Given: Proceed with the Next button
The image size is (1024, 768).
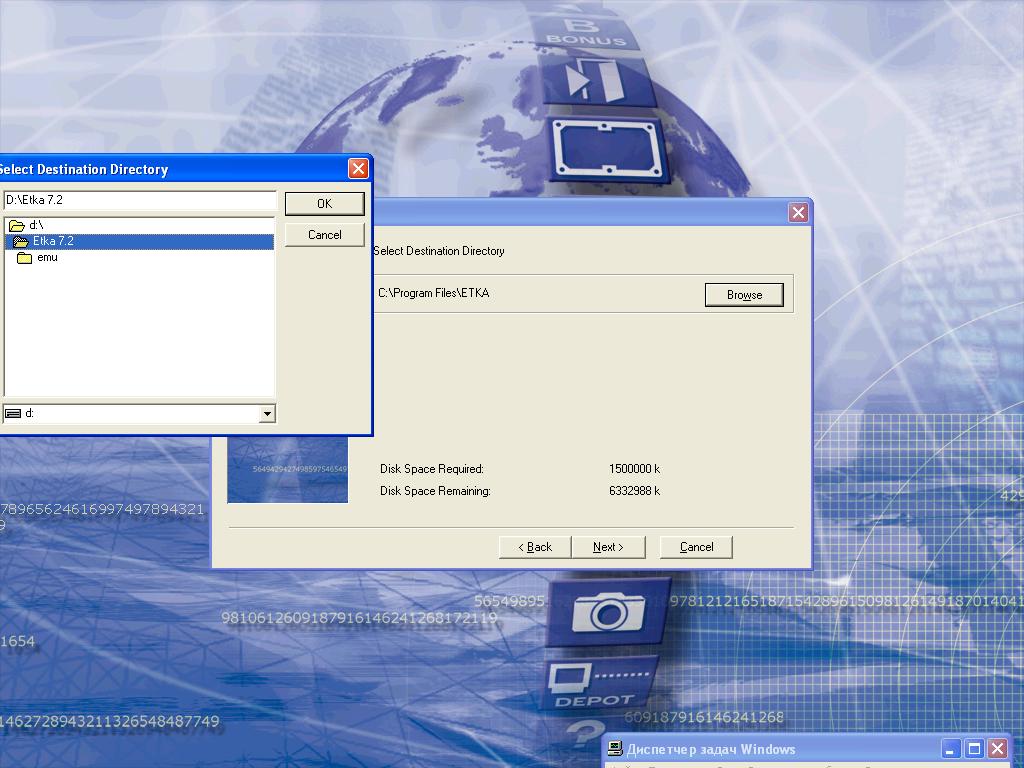Looking at the screenshot, I should click(x=608, y=547).
